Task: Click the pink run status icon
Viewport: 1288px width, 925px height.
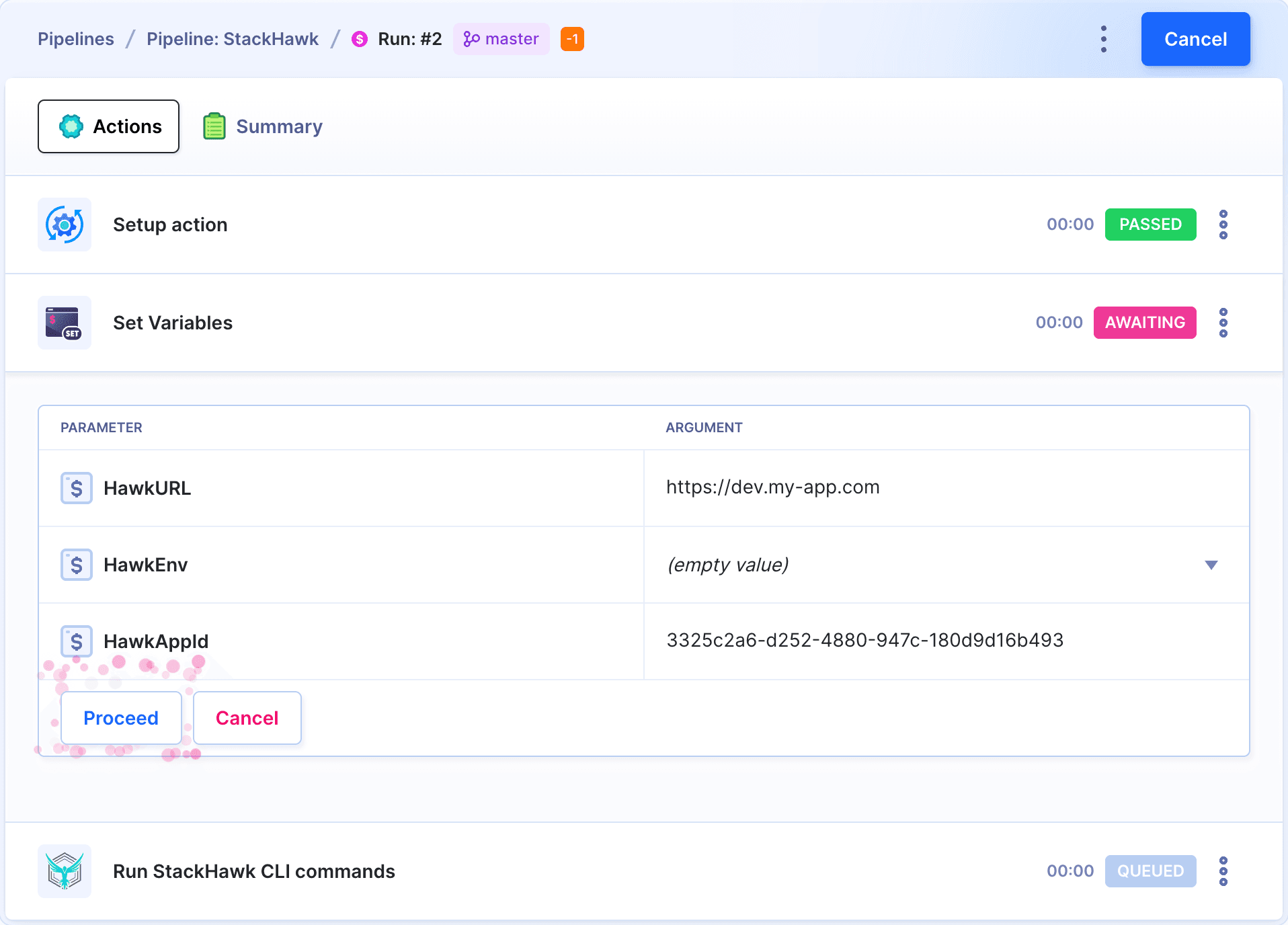Action: [x=360, y=39]
